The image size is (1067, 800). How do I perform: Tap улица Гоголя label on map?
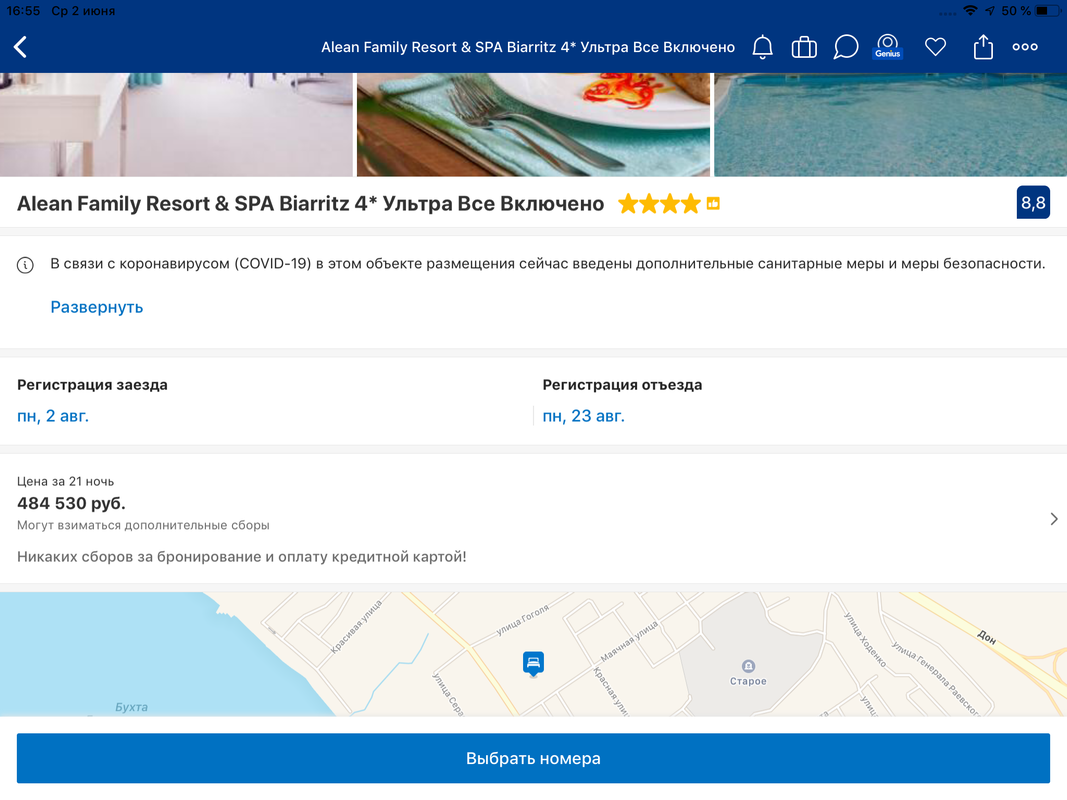coord(522,620)
